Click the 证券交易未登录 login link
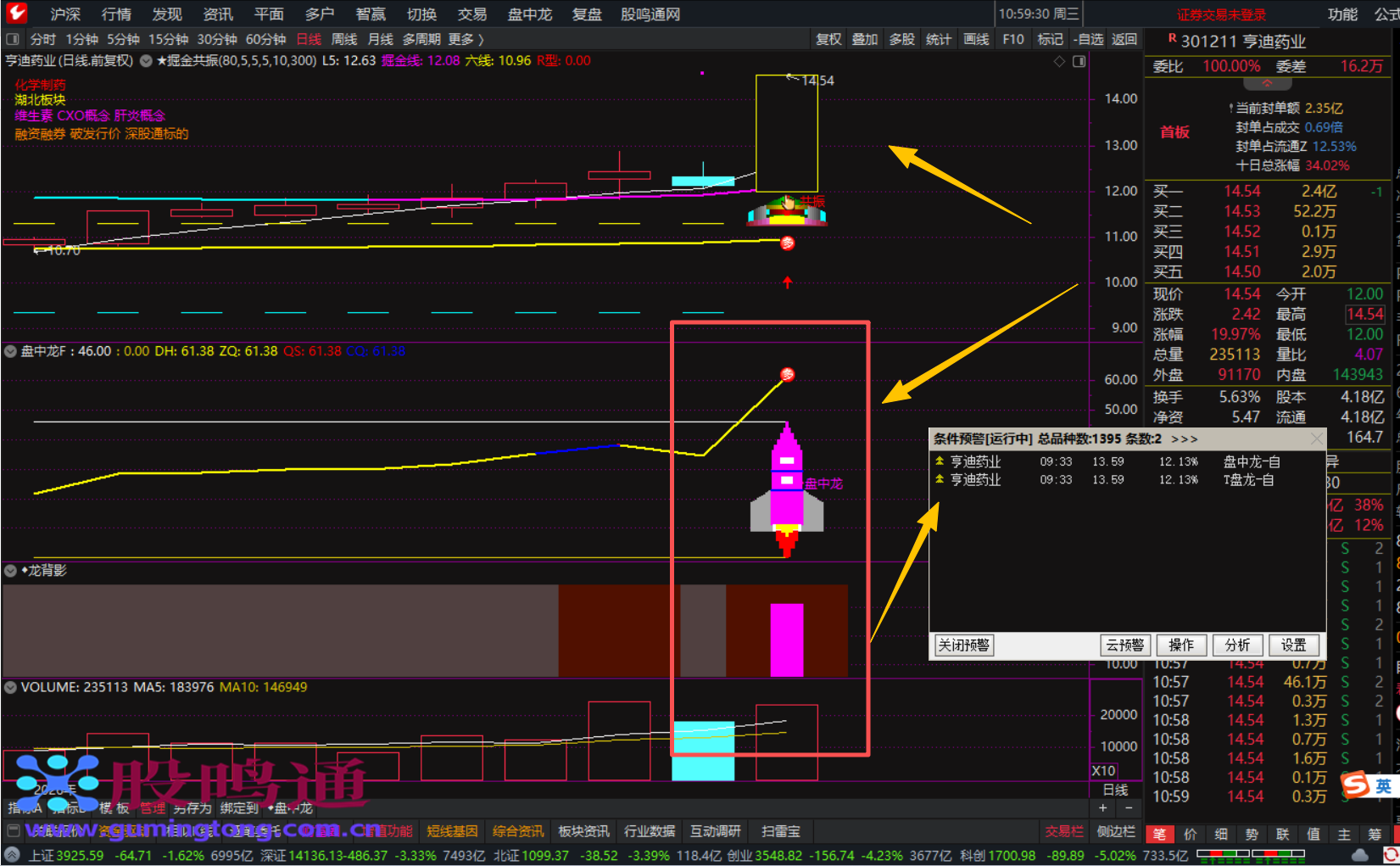The width and height of the screenshot is (1400, 866). [1221, 14]
